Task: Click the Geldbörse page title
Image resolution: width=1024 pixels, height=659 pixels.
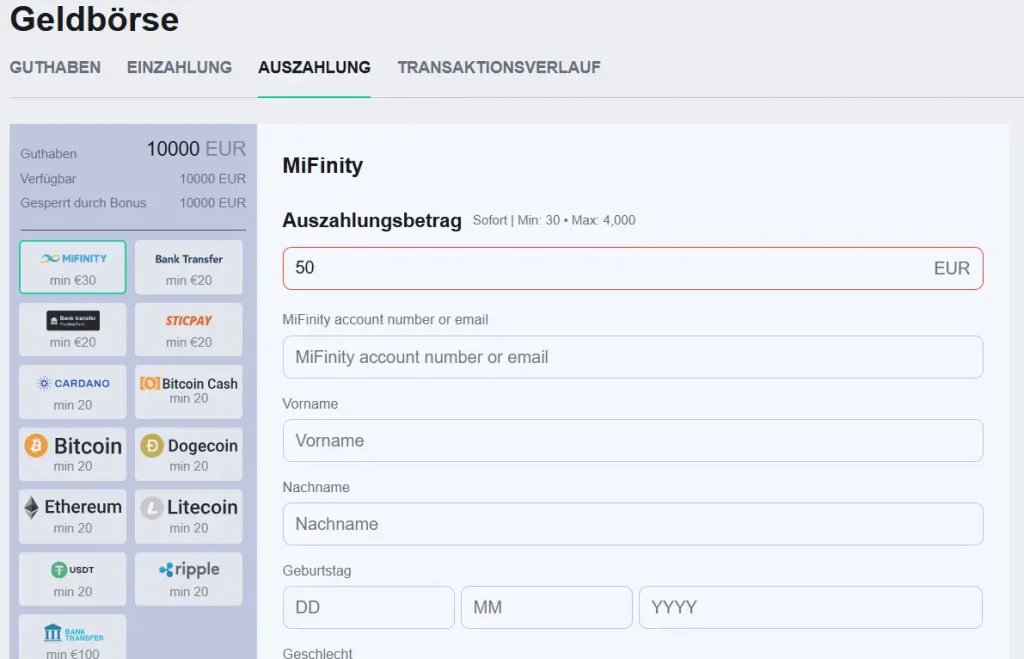Action: pos(94,18)
